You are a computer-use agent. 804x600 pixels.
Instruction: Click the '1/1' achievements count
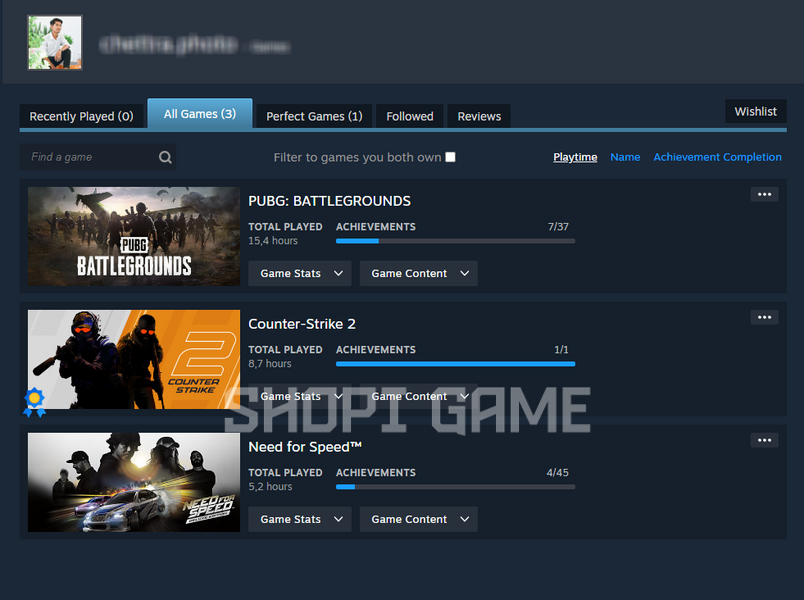point(561,350)
